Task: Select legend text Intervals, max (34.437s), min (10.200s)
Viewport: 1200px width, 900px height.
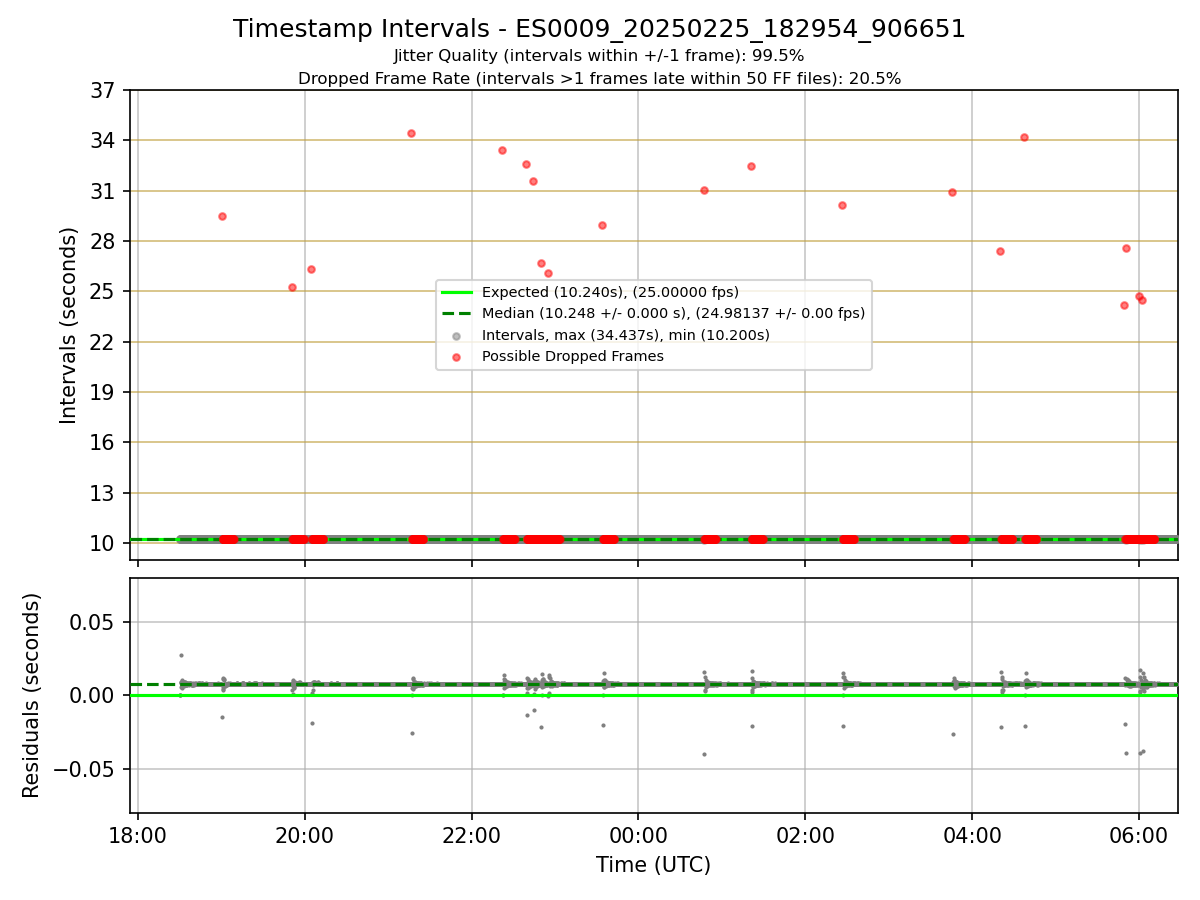Action: click(626, 336)
